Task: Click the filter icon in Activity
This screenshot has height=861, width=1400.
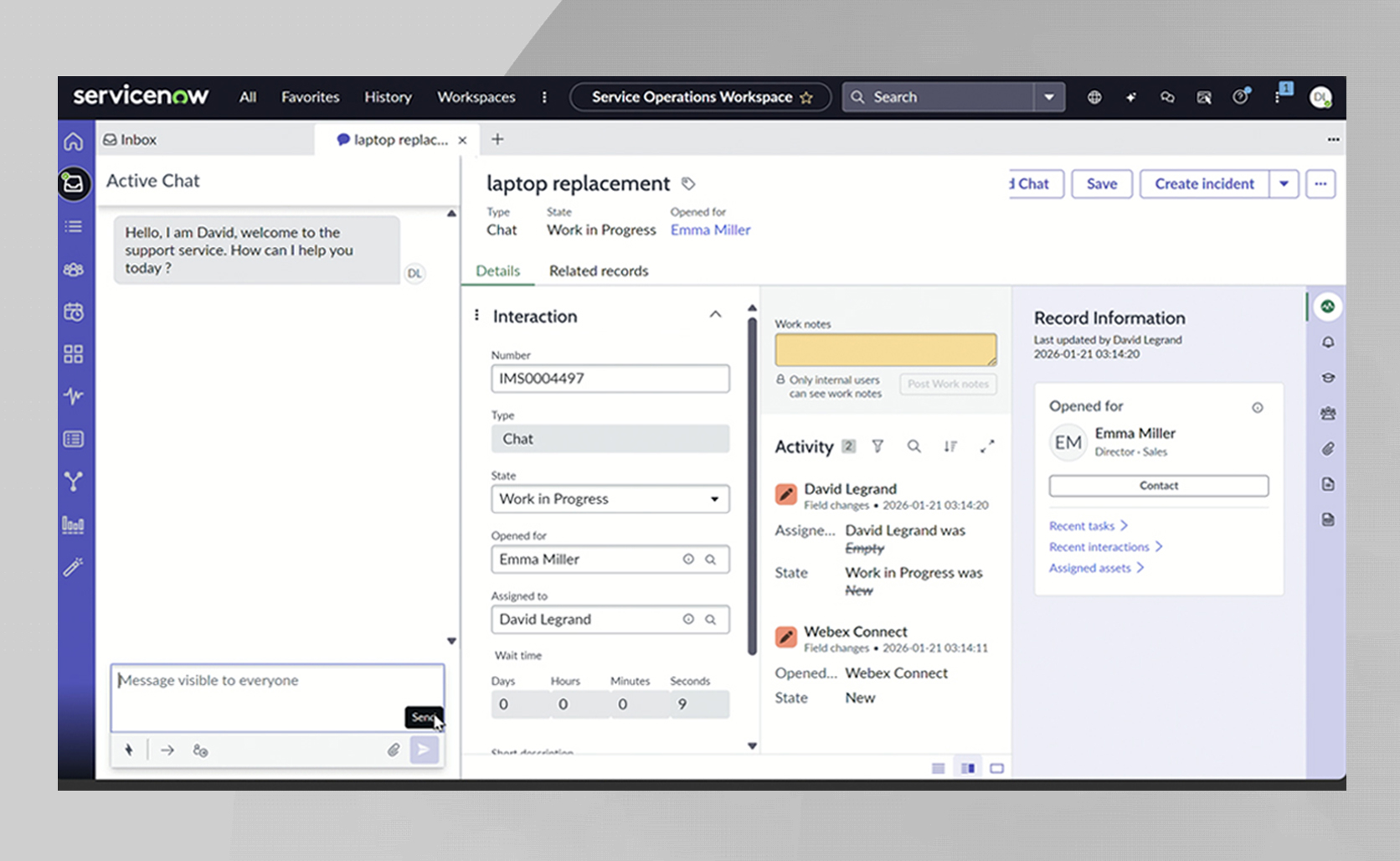Action: point(878,446)
